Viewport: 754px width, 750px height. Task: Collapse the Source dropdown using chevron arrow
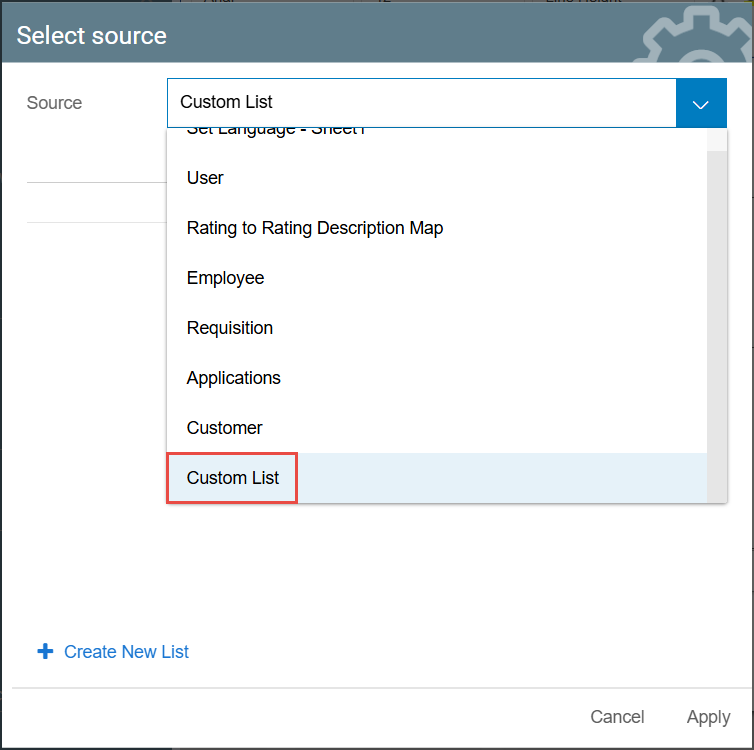coord(701,103)
